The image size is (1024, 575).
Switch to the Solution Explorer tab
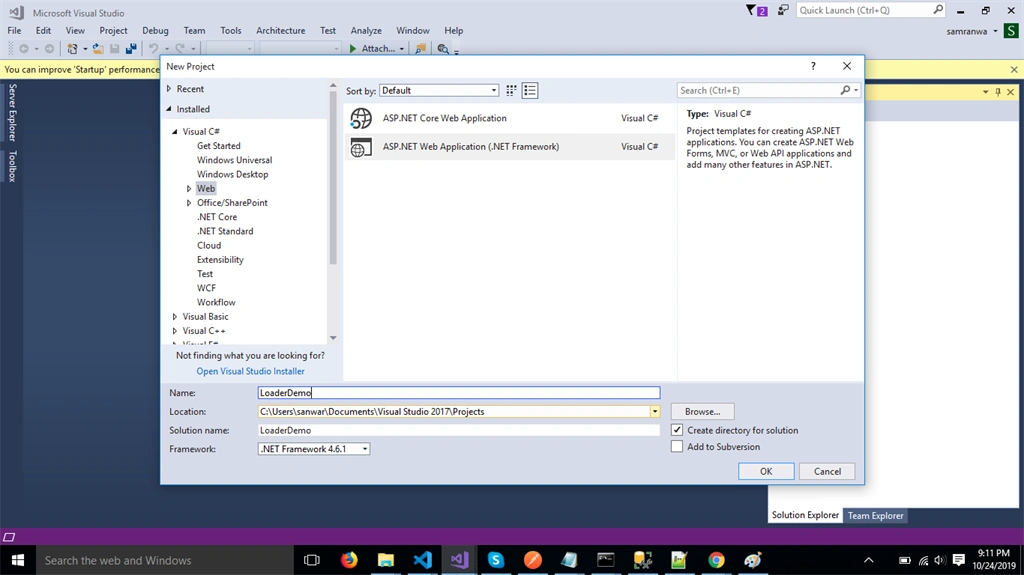tap(805, 515)
